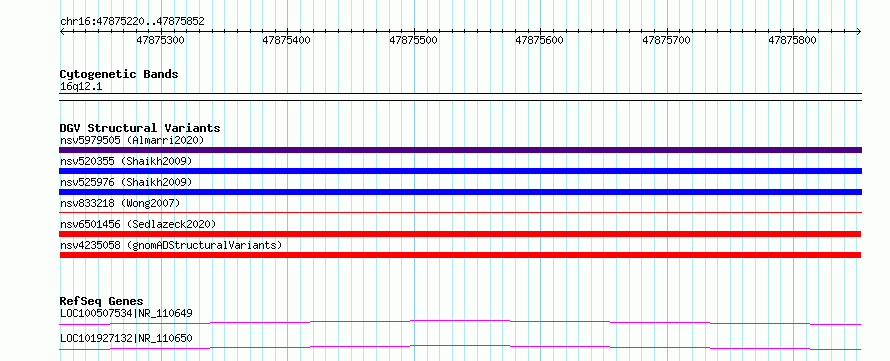Open variant nsv5979505 (Almarri2020) label
The width and height of the screenshot is (890, 361).
point(132,140)
